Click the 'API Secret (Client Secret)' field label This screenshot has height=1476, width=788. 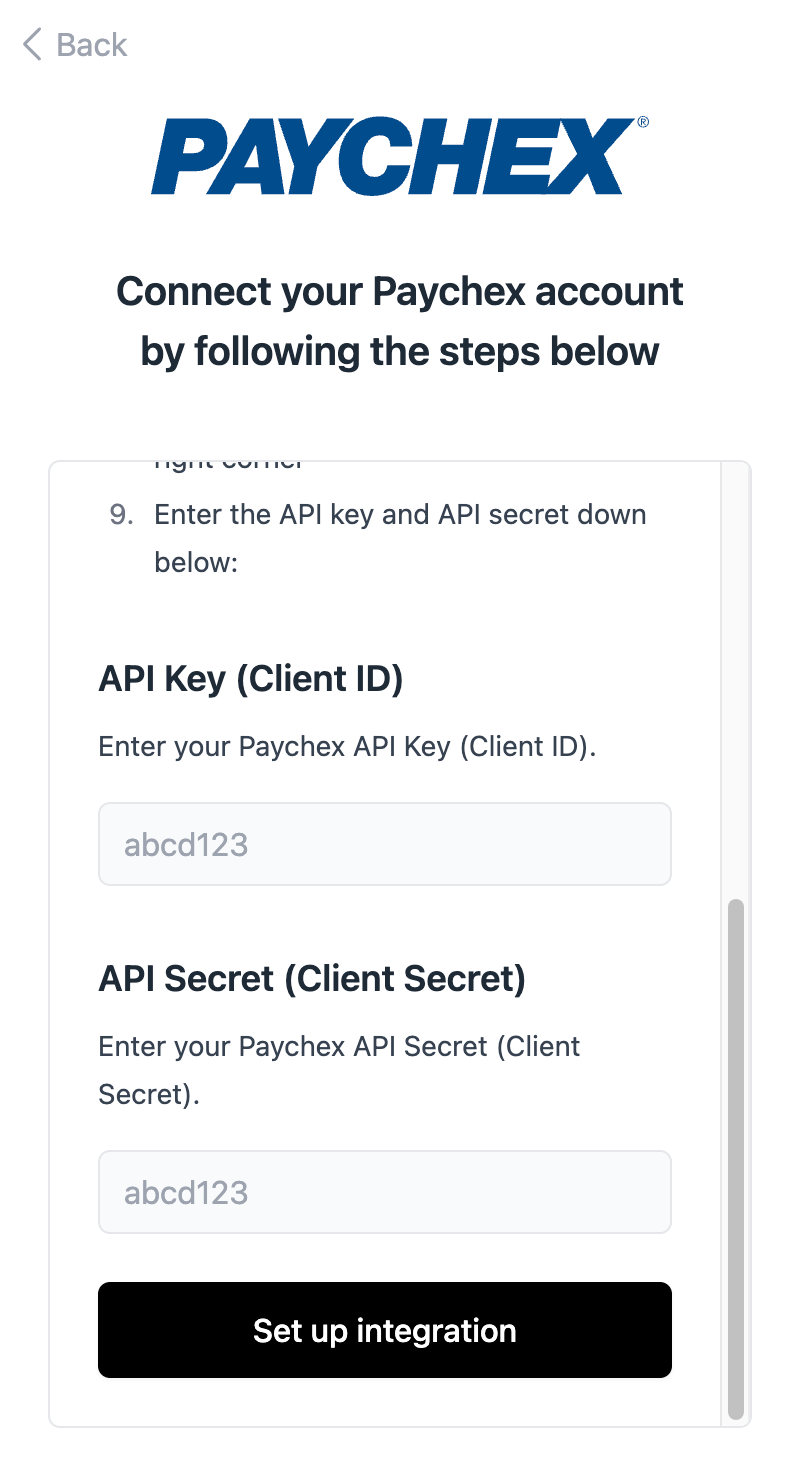tap(312, 979)
